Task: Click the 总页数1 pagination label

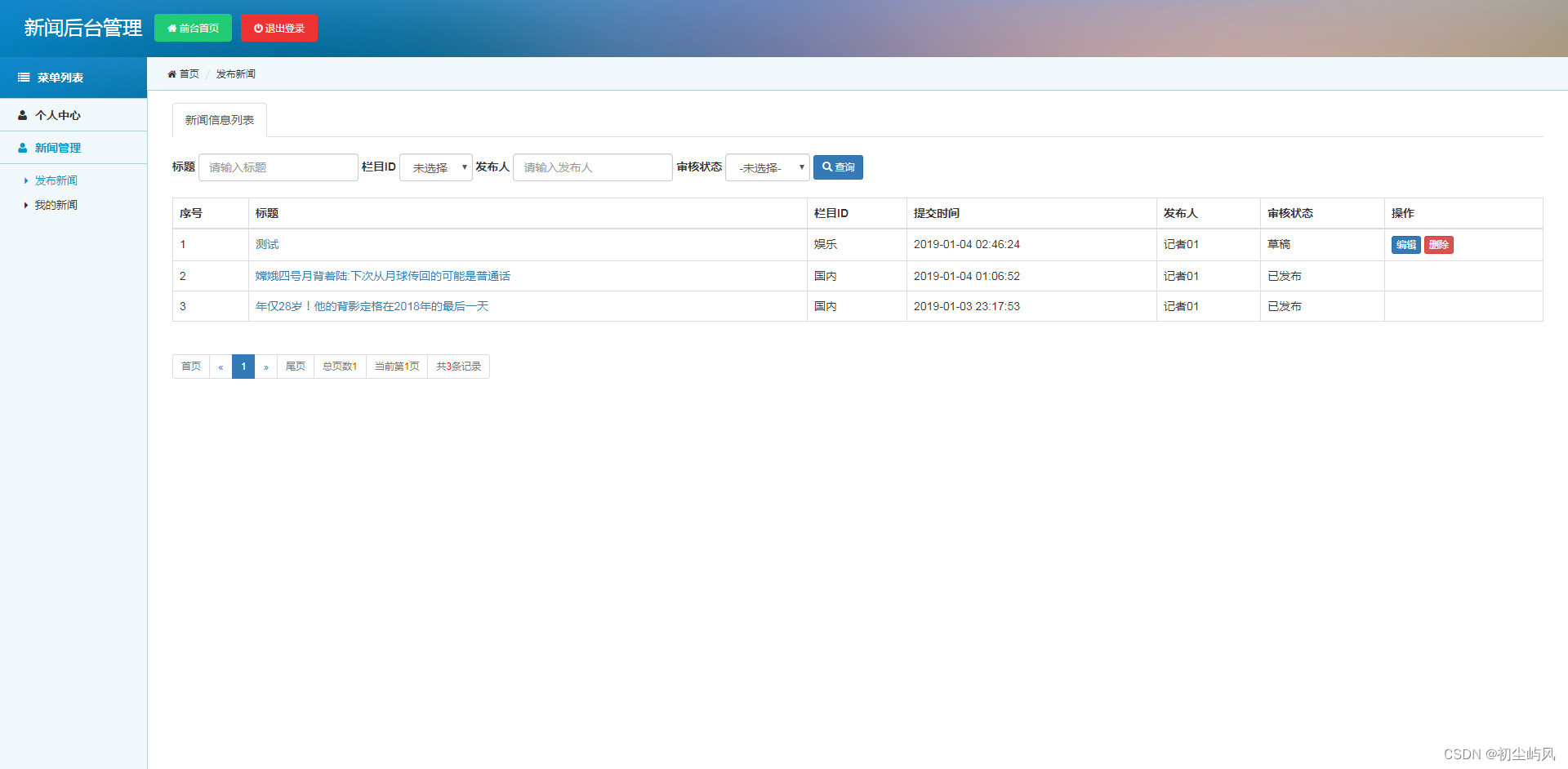Action: tap(340, 367)
